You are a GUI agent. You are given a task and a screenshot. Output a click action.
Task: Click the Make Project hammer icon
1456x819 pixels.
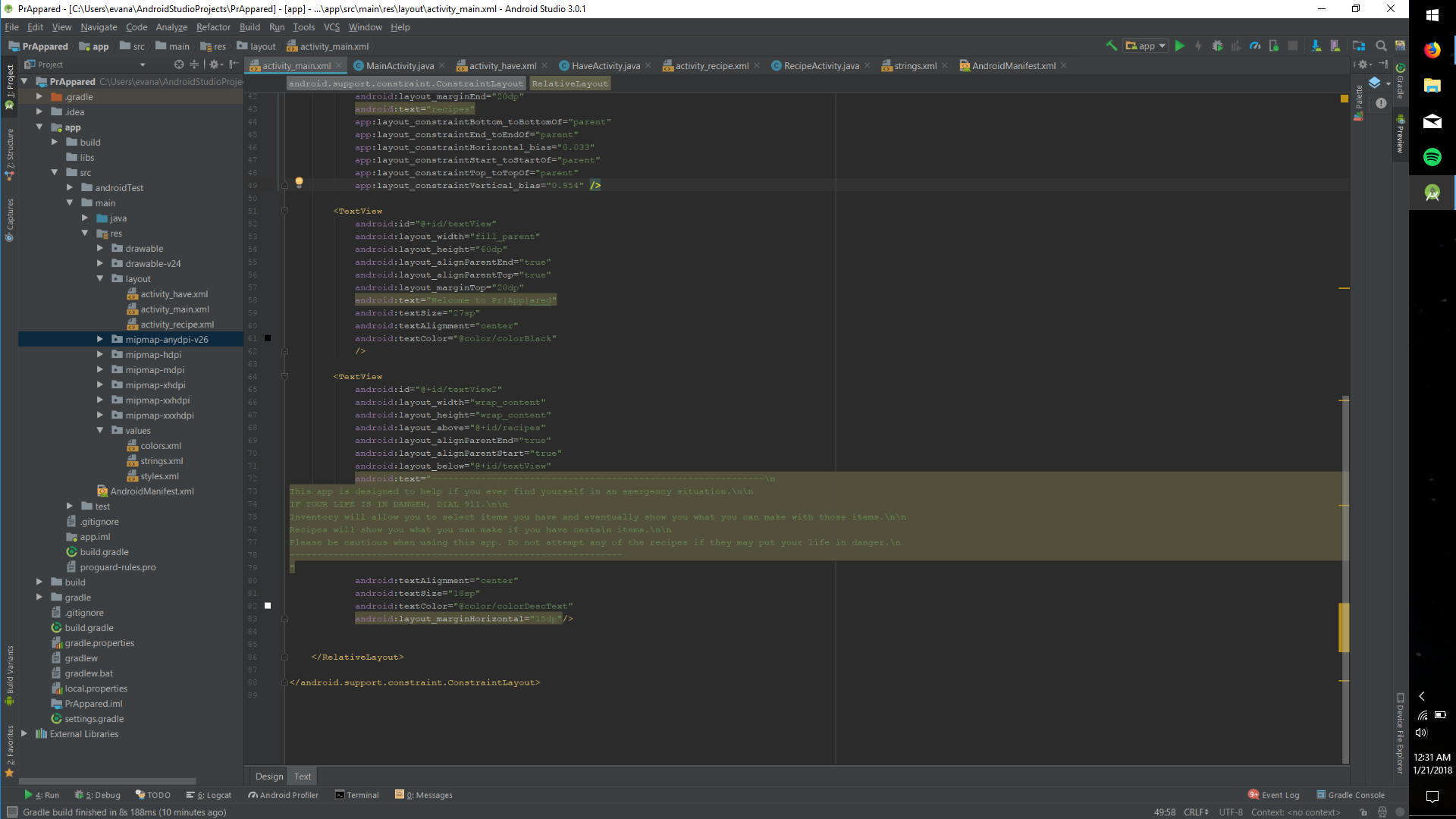[1112, 46]
